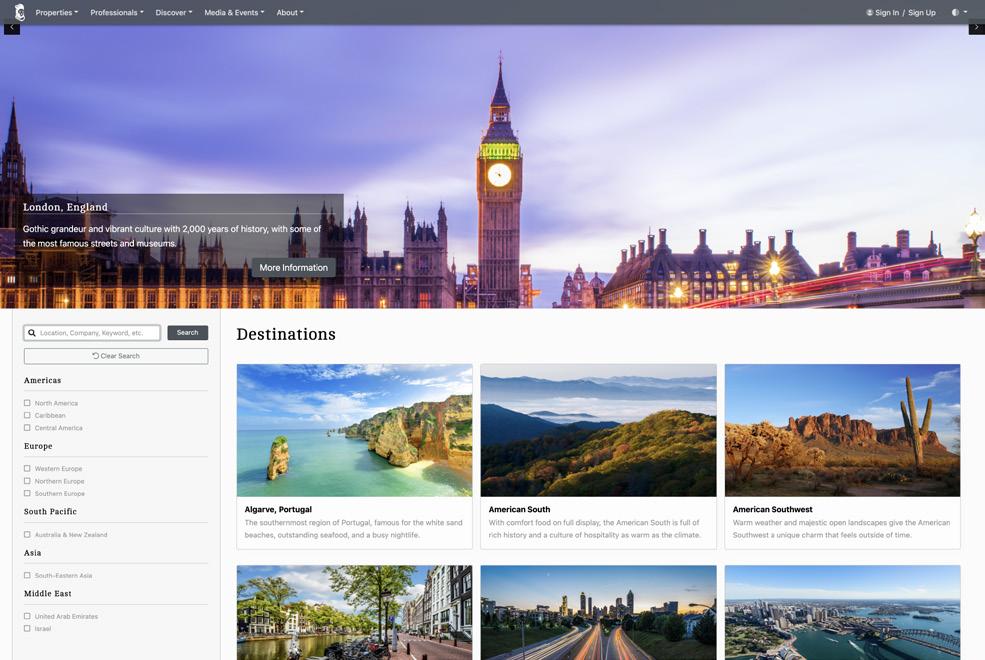Check the North America checkbox

click(x=27, y=403)
